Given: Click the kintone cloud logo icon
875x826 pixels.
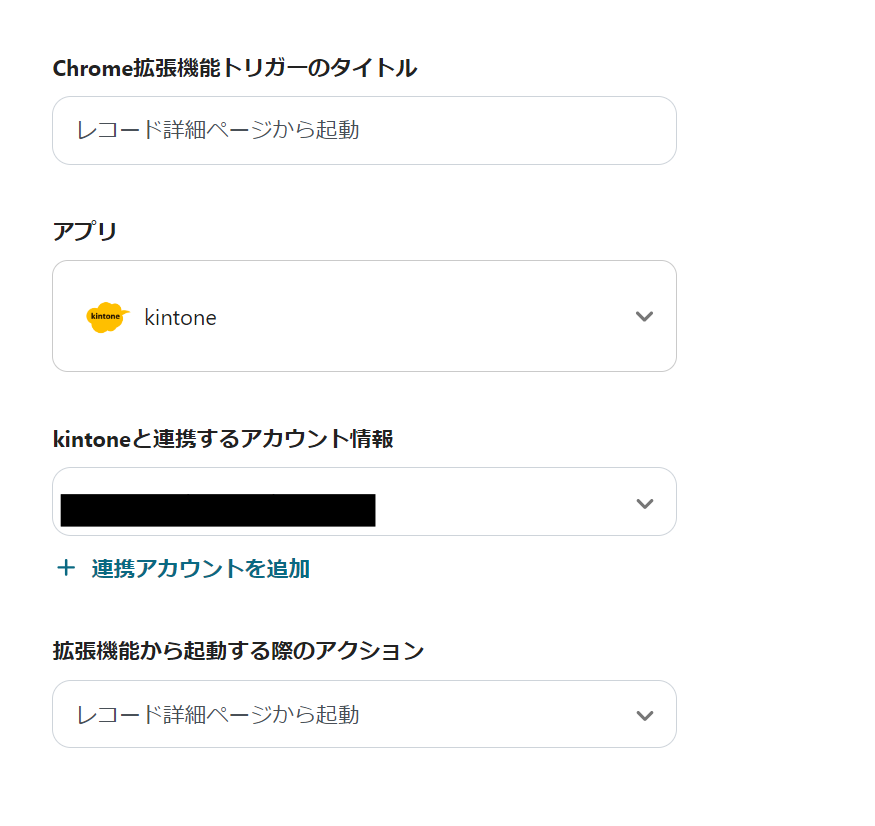Looking at the screenshot, I should click(106, 317).
